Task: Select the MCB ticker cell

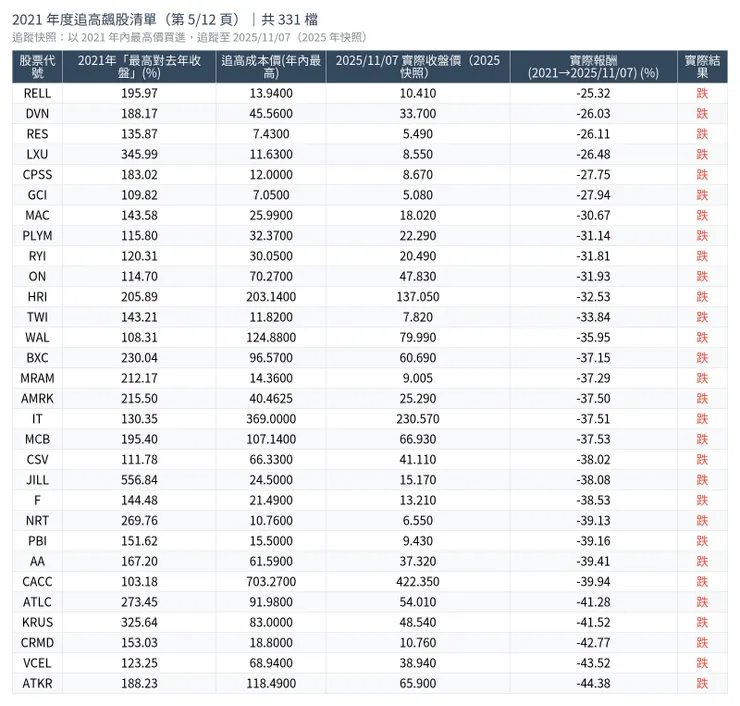Action: (x=37, y=439)
